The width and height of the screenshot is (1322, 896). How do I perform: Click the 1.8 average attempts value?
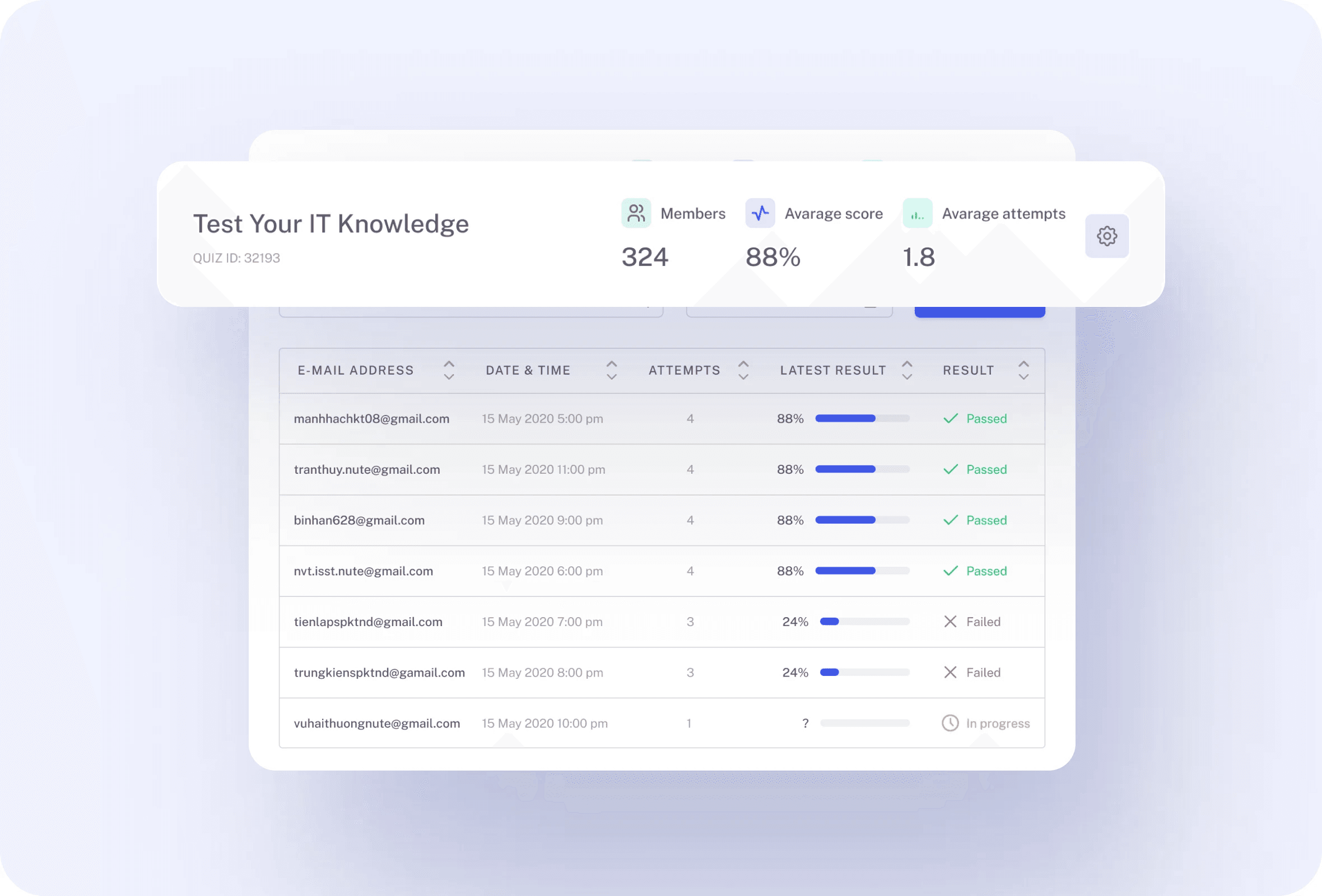(x=919, y=257)
